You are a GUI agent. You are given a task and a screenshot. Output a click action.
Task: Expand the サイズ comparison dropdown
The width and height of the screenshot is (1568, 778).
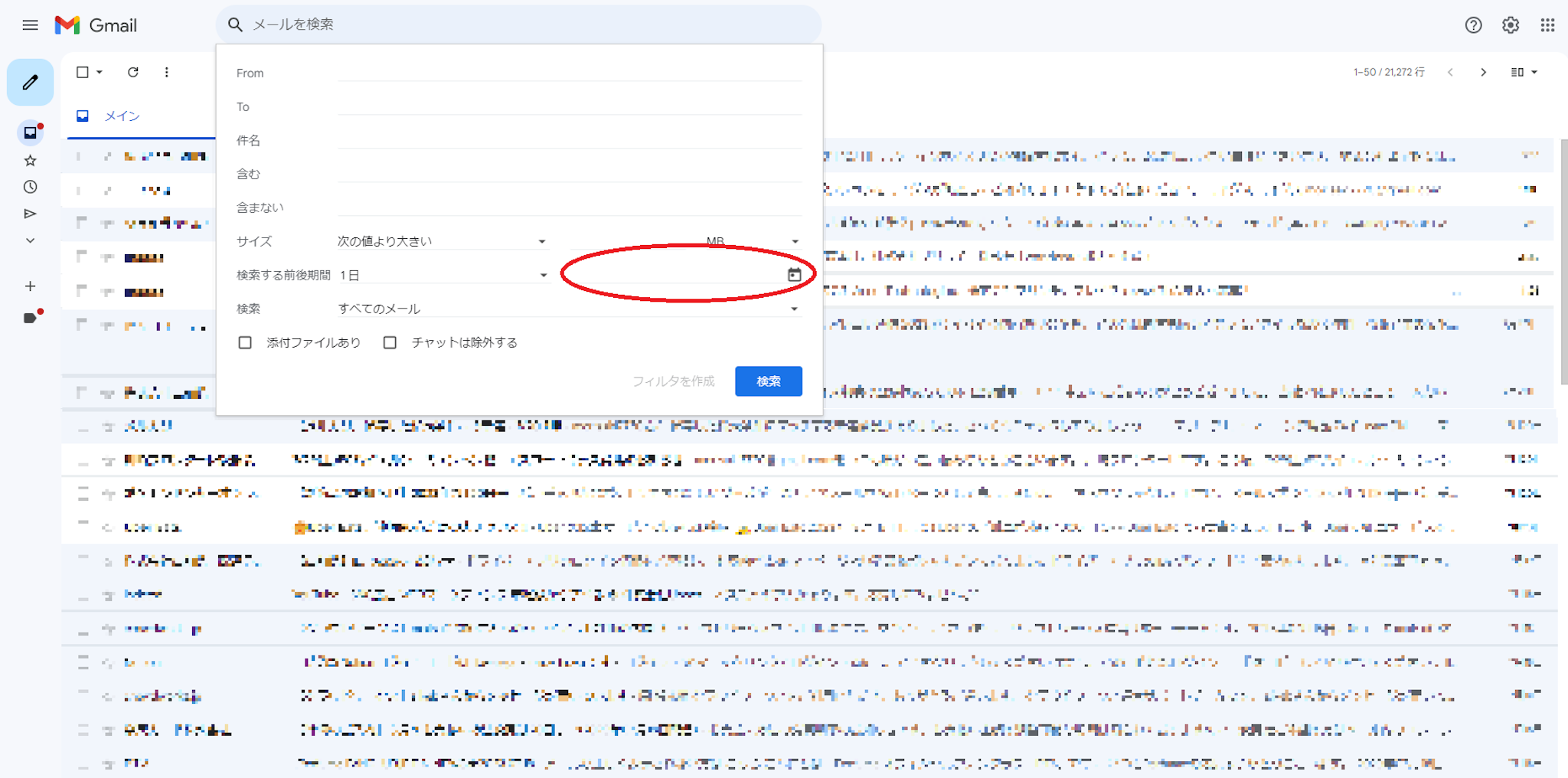pyautogui.click(x=443, y=241)
